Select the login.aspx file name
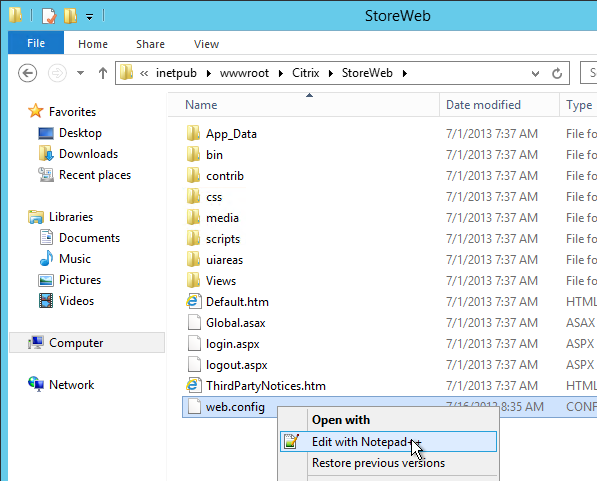 coord(233,344)
